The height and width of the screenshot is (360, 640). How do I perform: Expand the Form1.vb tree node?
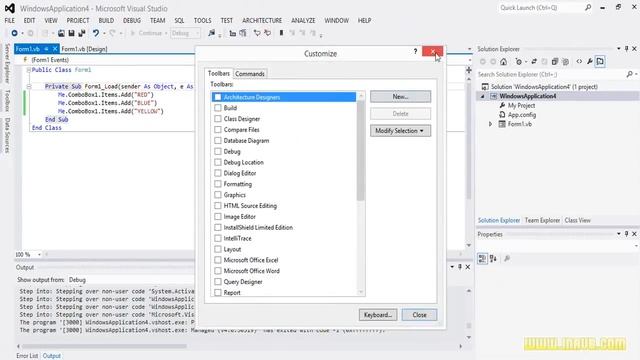491,124
